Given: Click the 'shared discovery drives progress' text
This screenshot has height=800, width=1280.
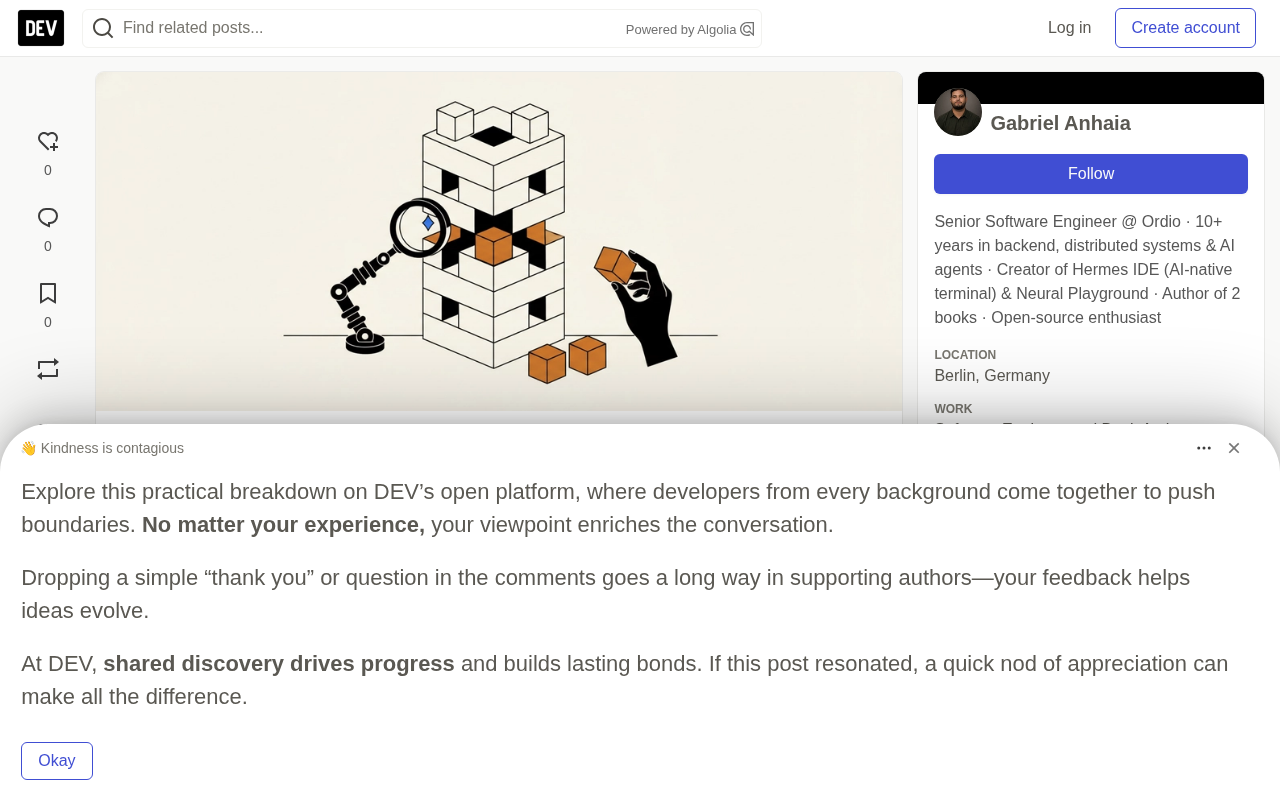Looking at the screenshot, I should (279, 664).
